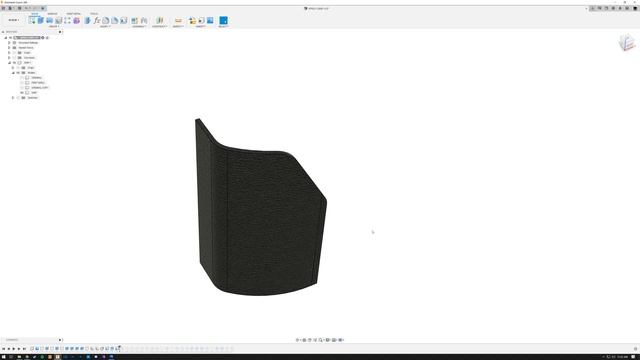The height and width of the screenshot is (360, 640).
Task: Open the Data Panel grid icon
Action: (3, 8)
